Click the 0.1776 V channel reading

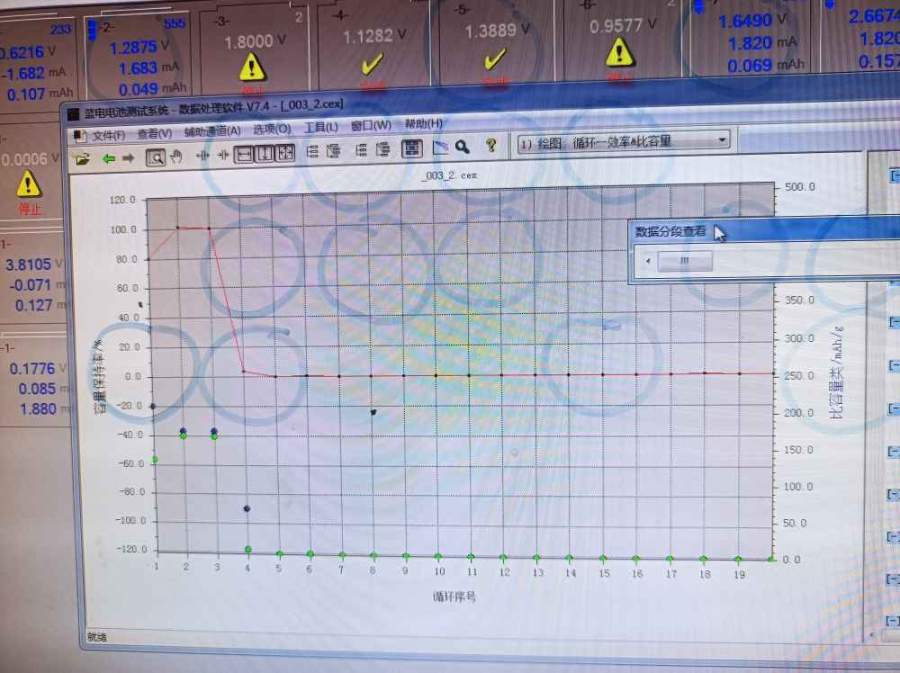tap(36, 368)
